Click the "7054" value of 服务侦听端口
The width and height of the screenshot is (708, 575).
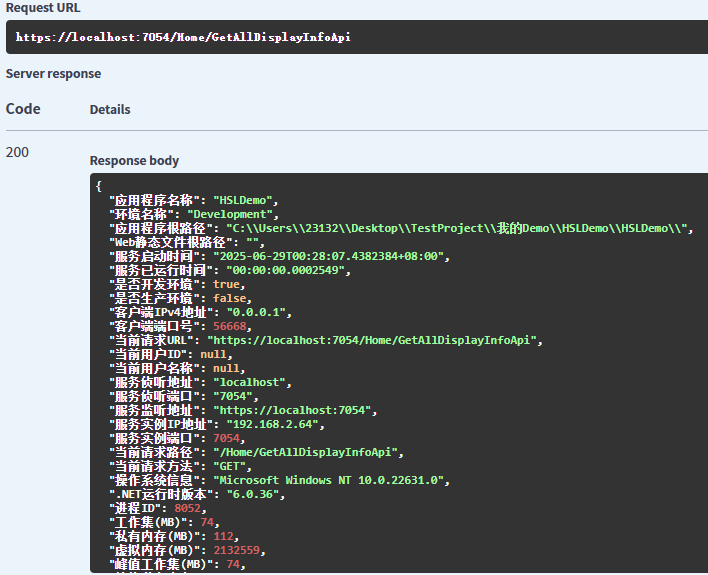click(x=233, y=396)
